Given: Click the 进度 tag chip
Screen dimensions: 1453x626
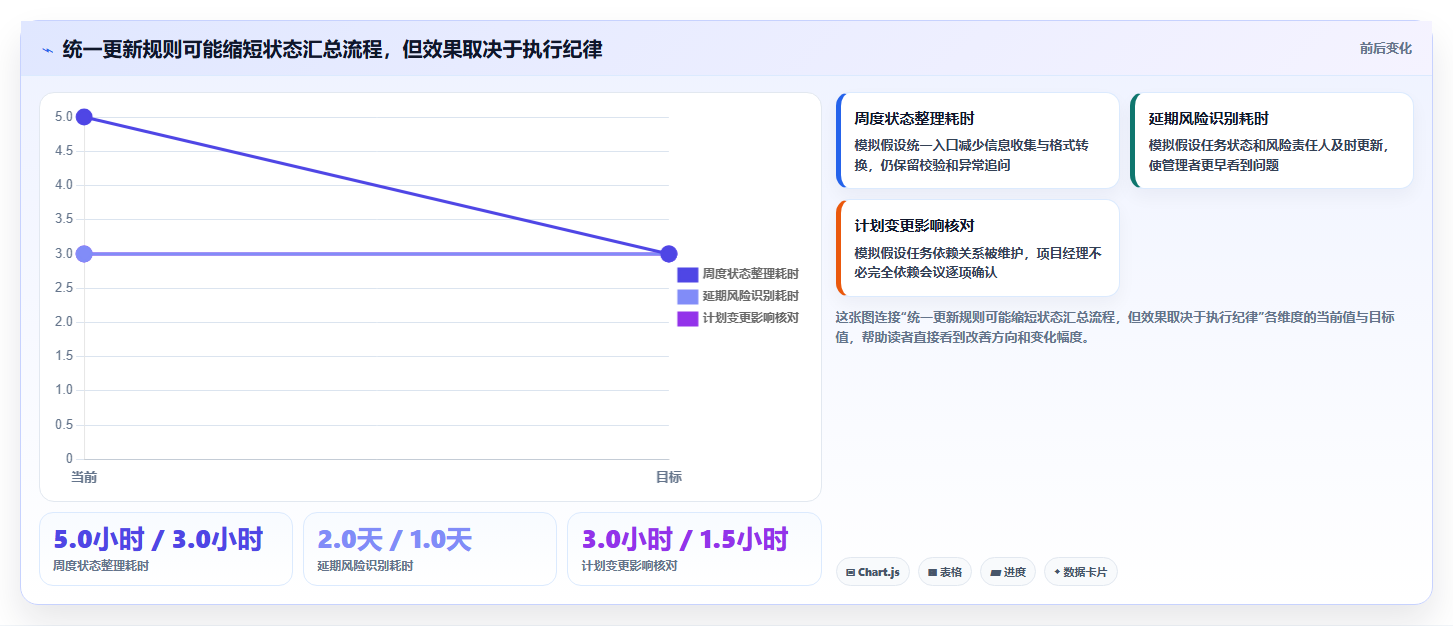Looking at the screenshot, I should pyautogui.click(x=1008, y=572).
